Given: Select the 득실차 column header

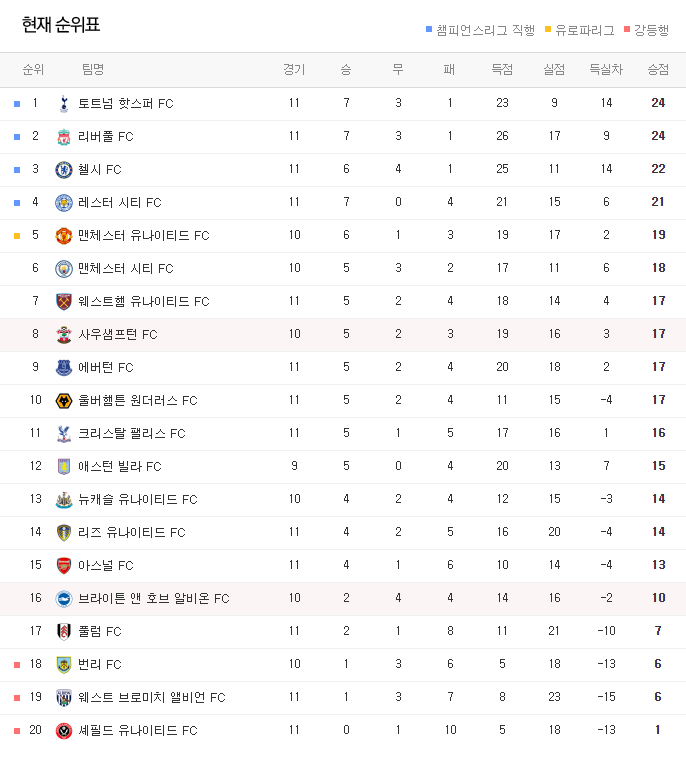Looking at the screenshot, I should [x=606, y=69].
